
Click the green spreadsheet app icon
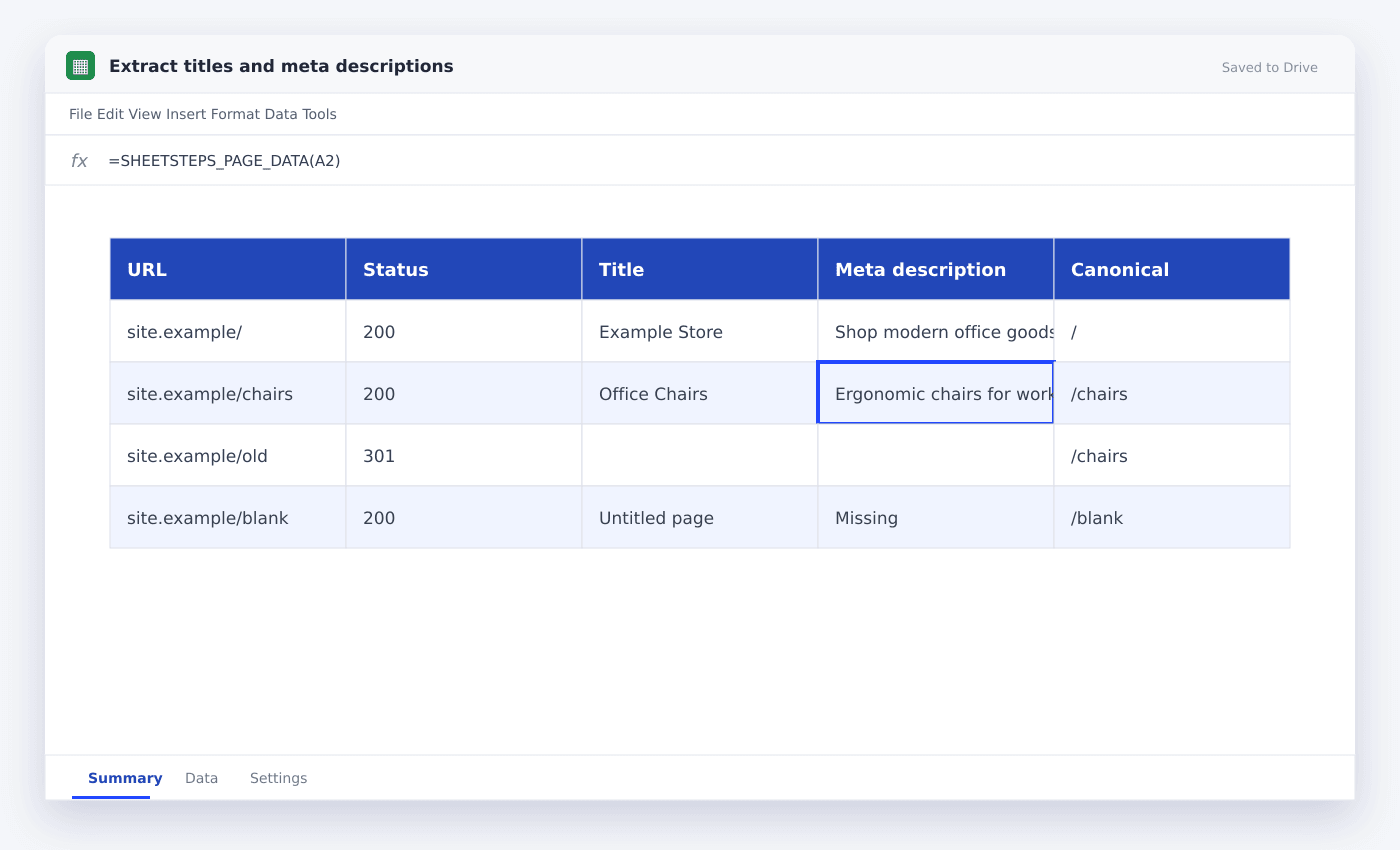[x=81, y=66]
